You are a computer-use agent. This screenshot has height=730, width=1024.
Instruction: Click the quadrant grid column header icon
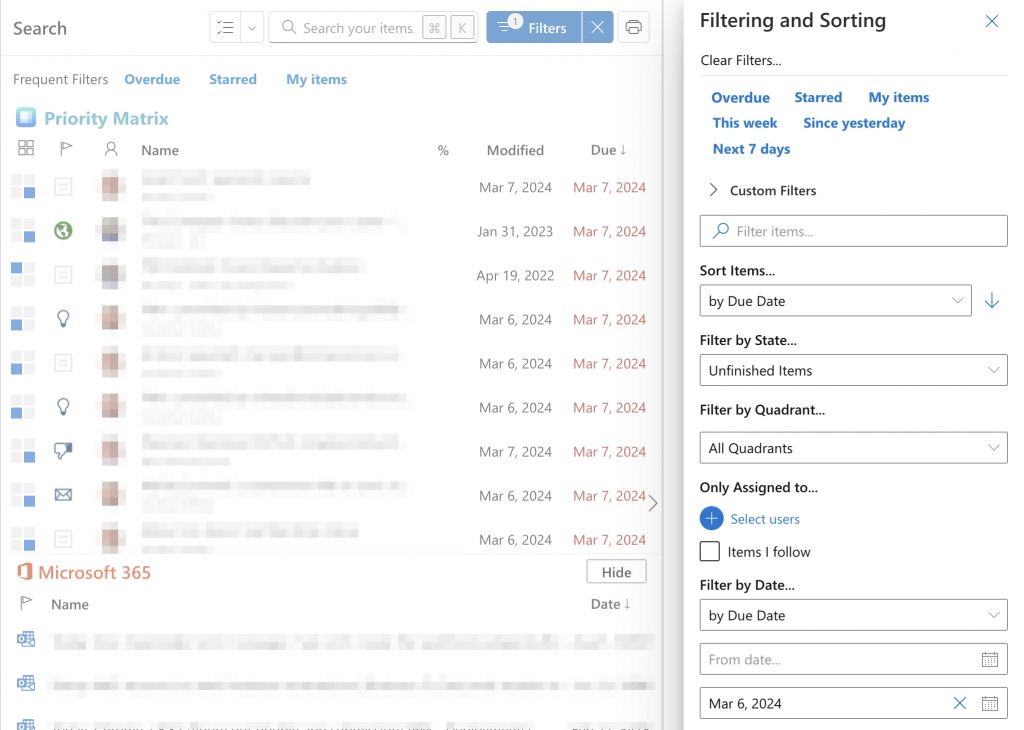tap(24, 150)
